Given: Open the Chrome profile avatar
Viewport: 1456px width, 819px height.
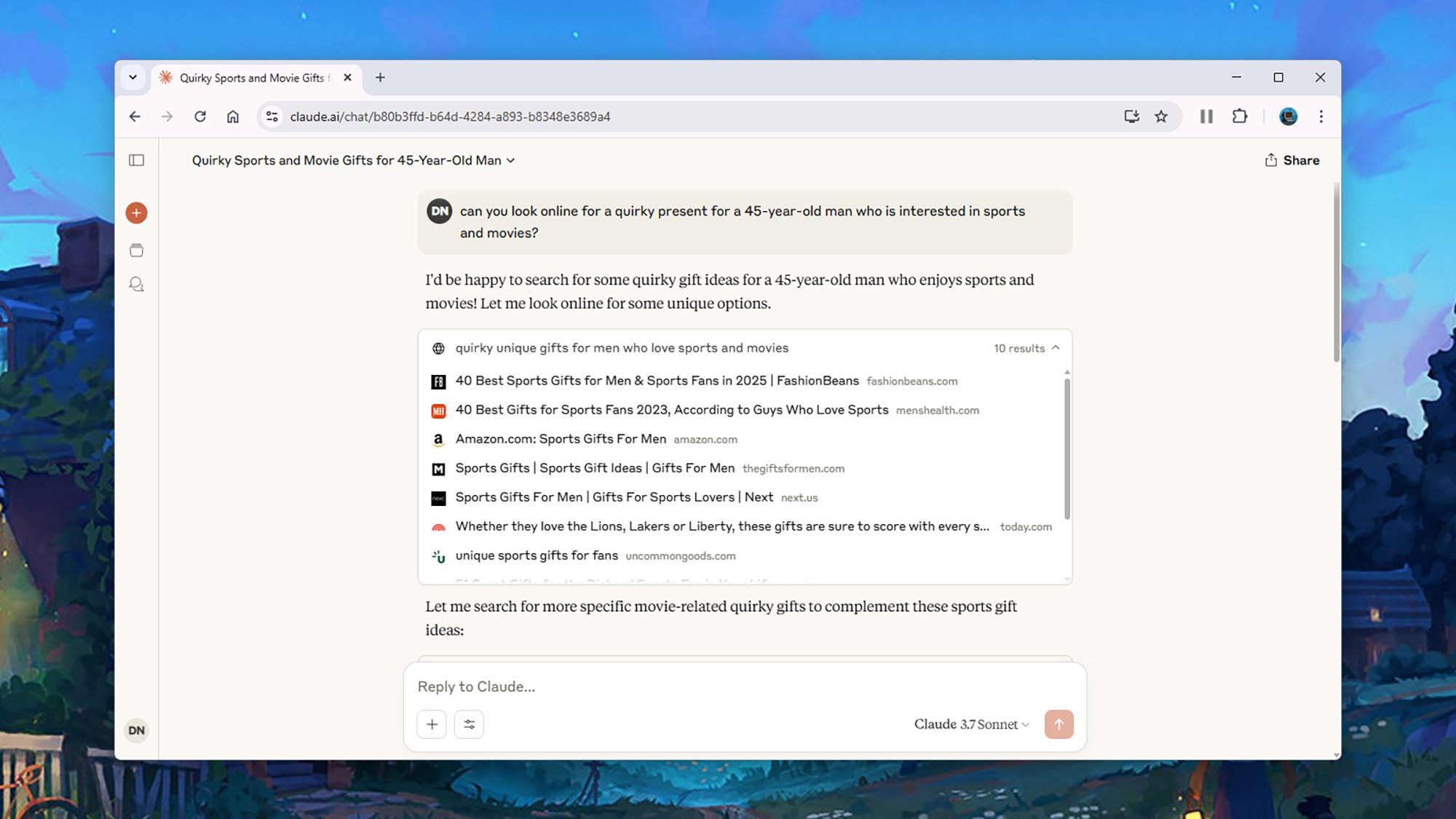Looking at the screenshot, I should point(1289,116).
